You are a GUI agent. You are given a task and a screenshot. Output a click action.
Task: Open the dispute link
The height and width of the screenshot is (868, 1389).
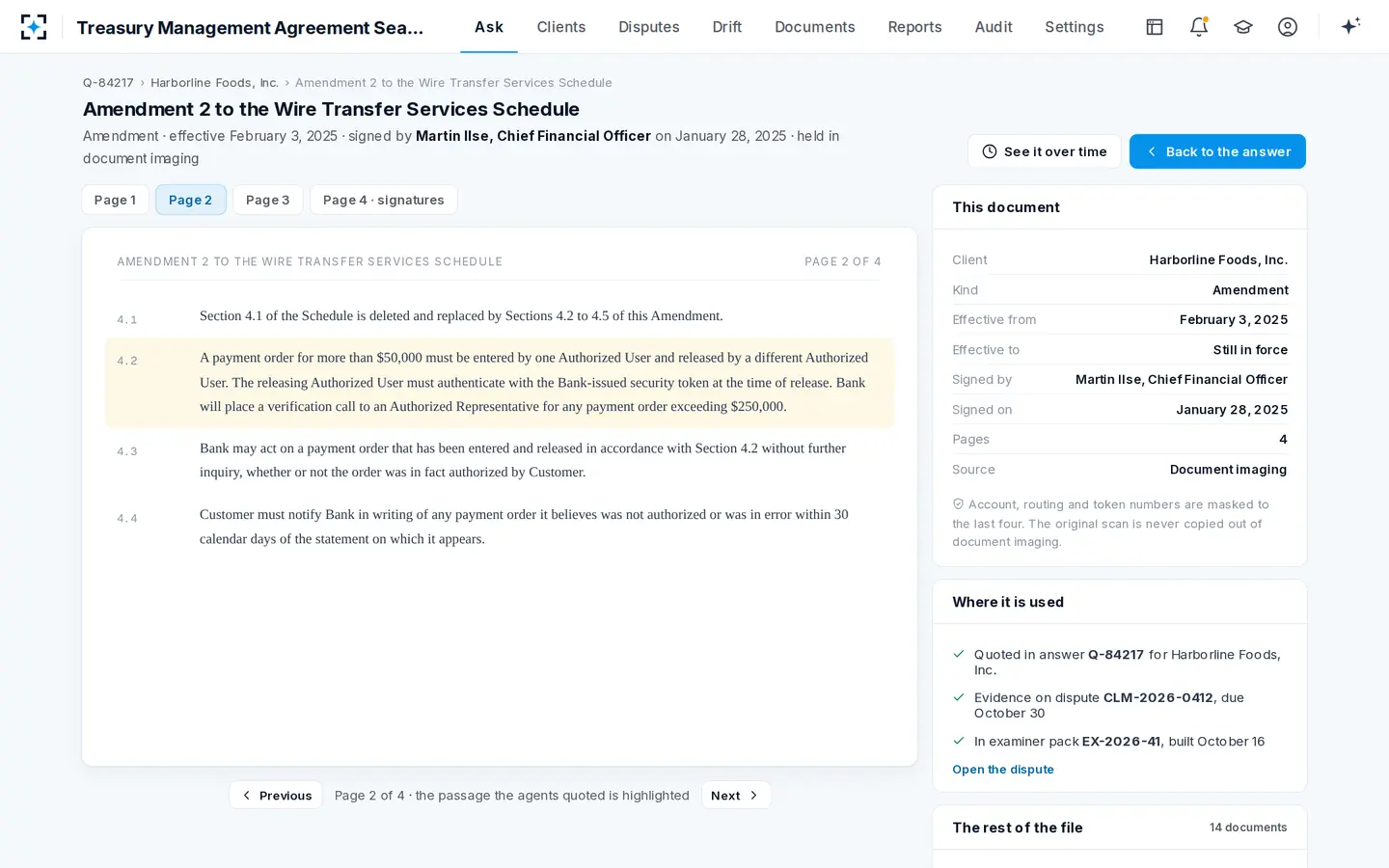point(1003,769)
